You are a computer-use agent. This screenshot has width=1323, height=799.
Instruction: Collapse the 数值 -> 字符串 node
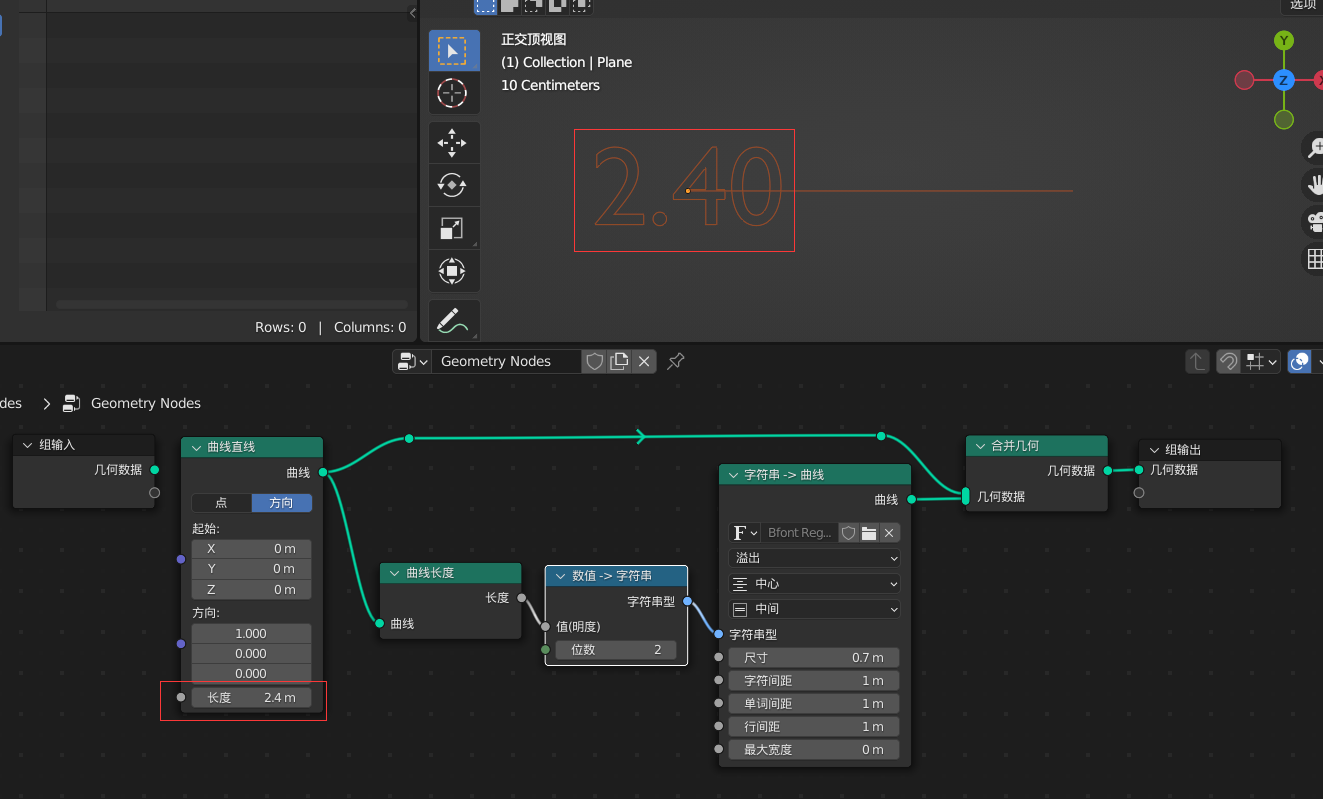click(x=560, y=576)
